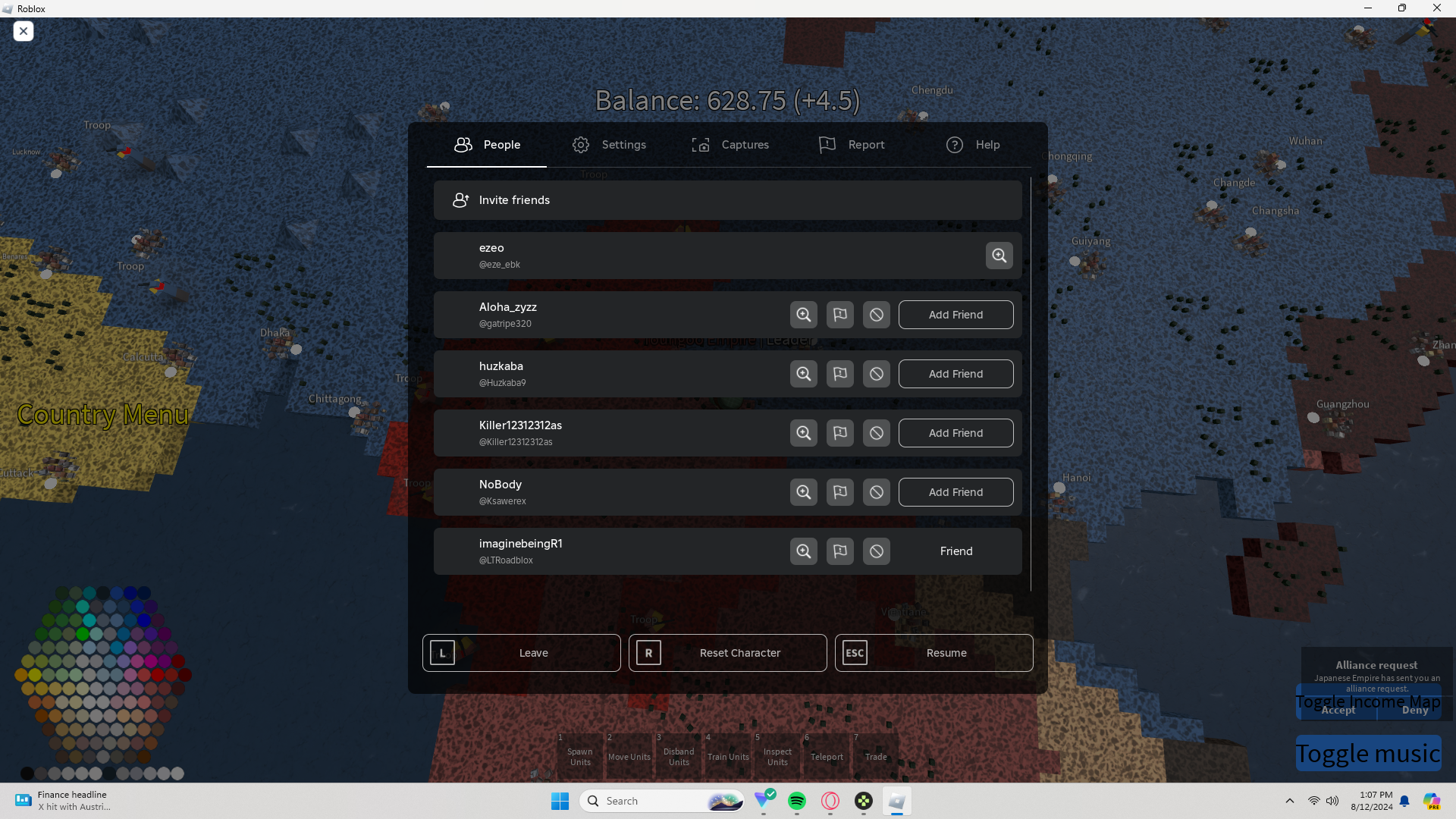1456x819 pixels.
Task: Open the Help tab
Action: (x=973, y=145)
